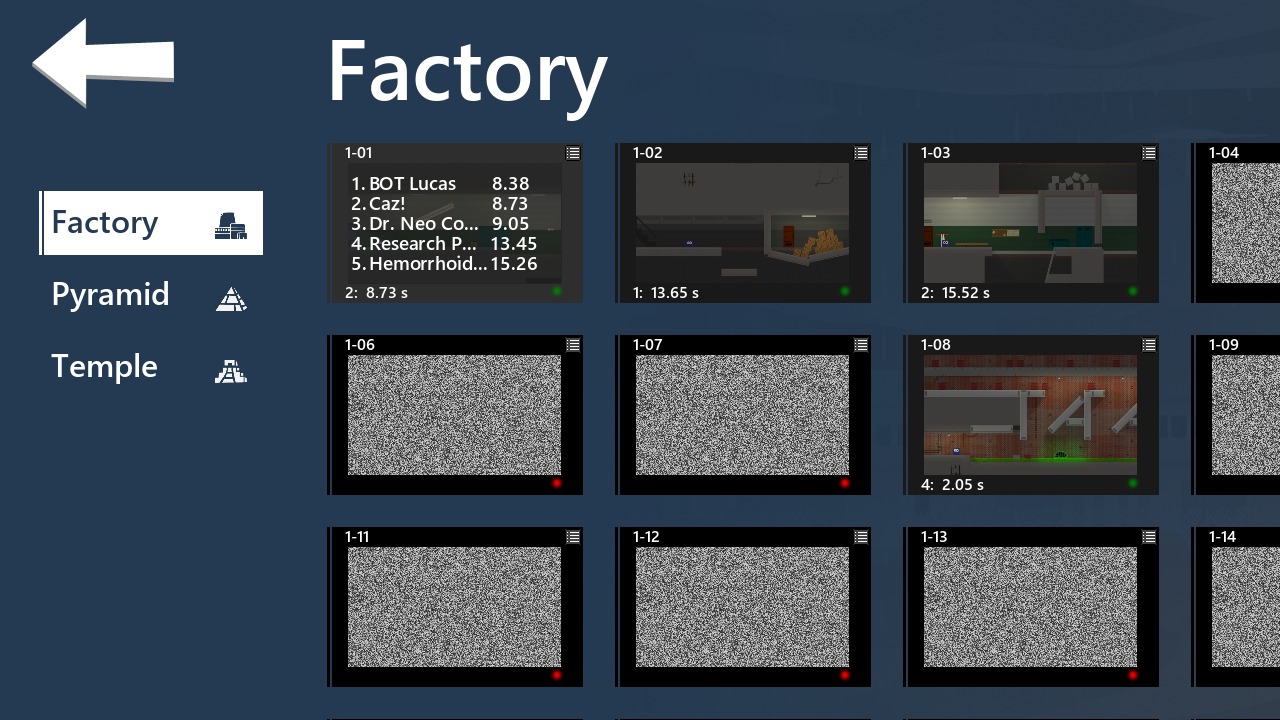This screenshot has height=720, width=1280.
Task: Click the "1-07" level label
Action: click(647, 345)
